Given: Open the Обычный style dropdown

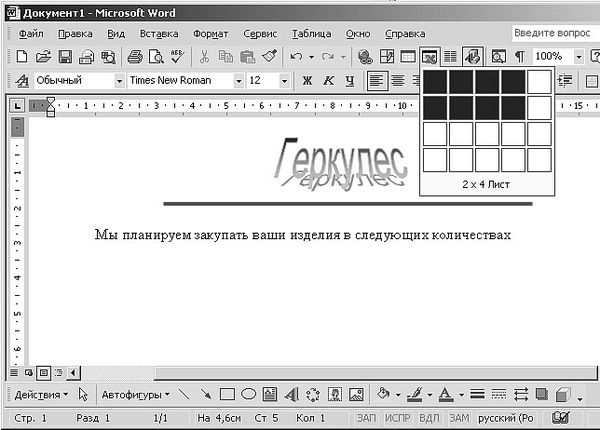Looking at the screenshot, I should click(120, 80).
